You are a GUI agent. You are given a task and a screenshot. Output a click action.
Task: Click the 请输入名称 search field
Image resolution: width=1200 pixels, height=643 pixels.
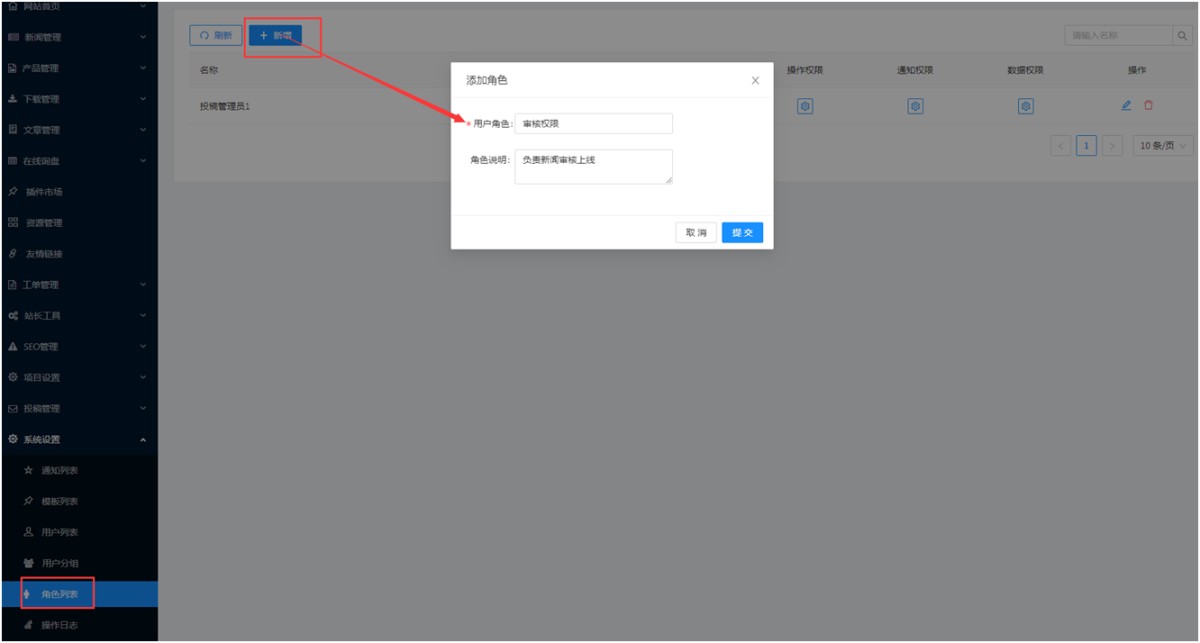coord(1117,35)
